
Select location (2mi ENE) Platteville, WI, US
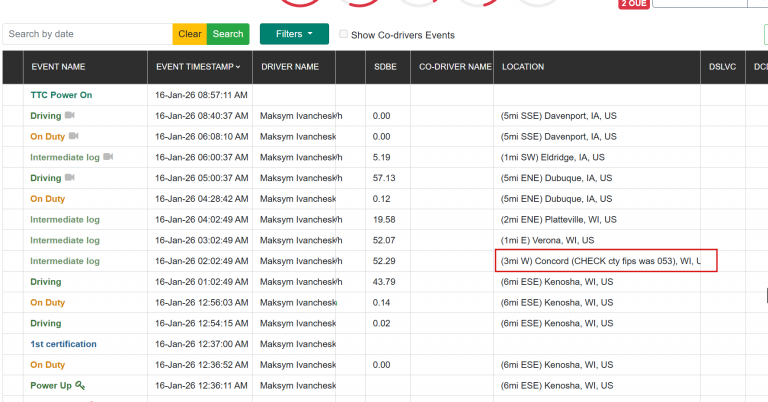pos(558,219)
